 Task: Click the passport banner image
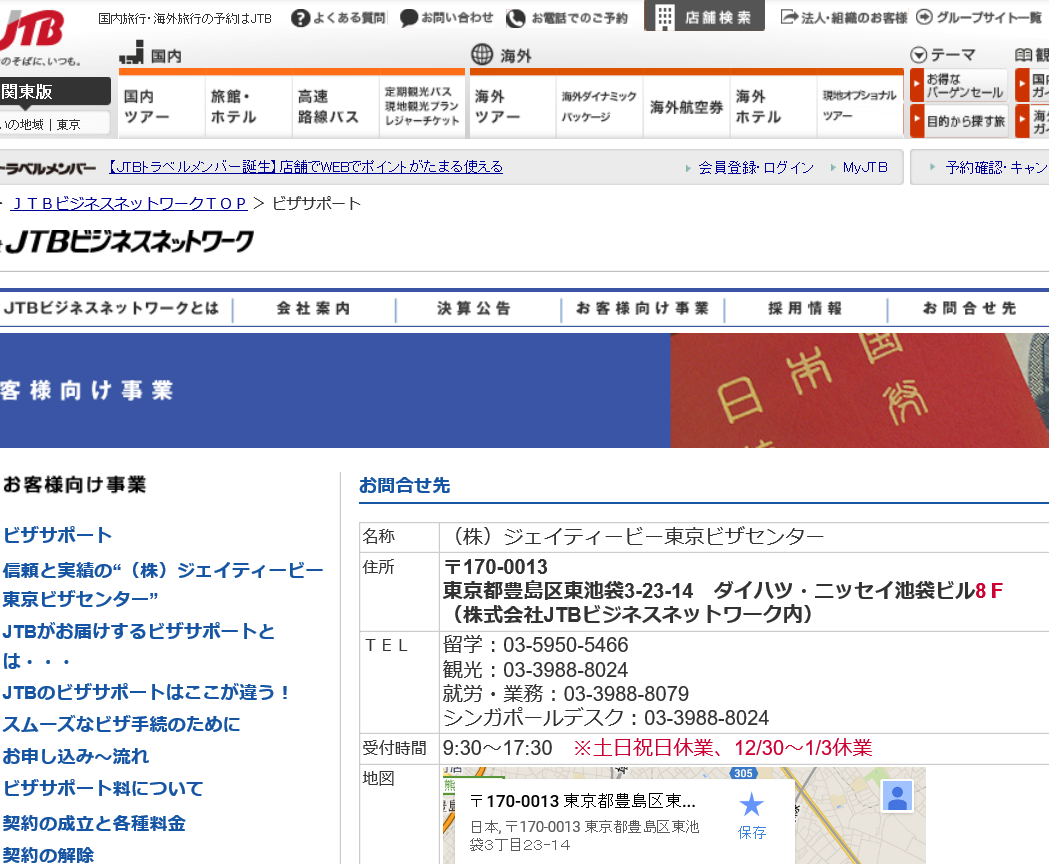pos(860,391)
